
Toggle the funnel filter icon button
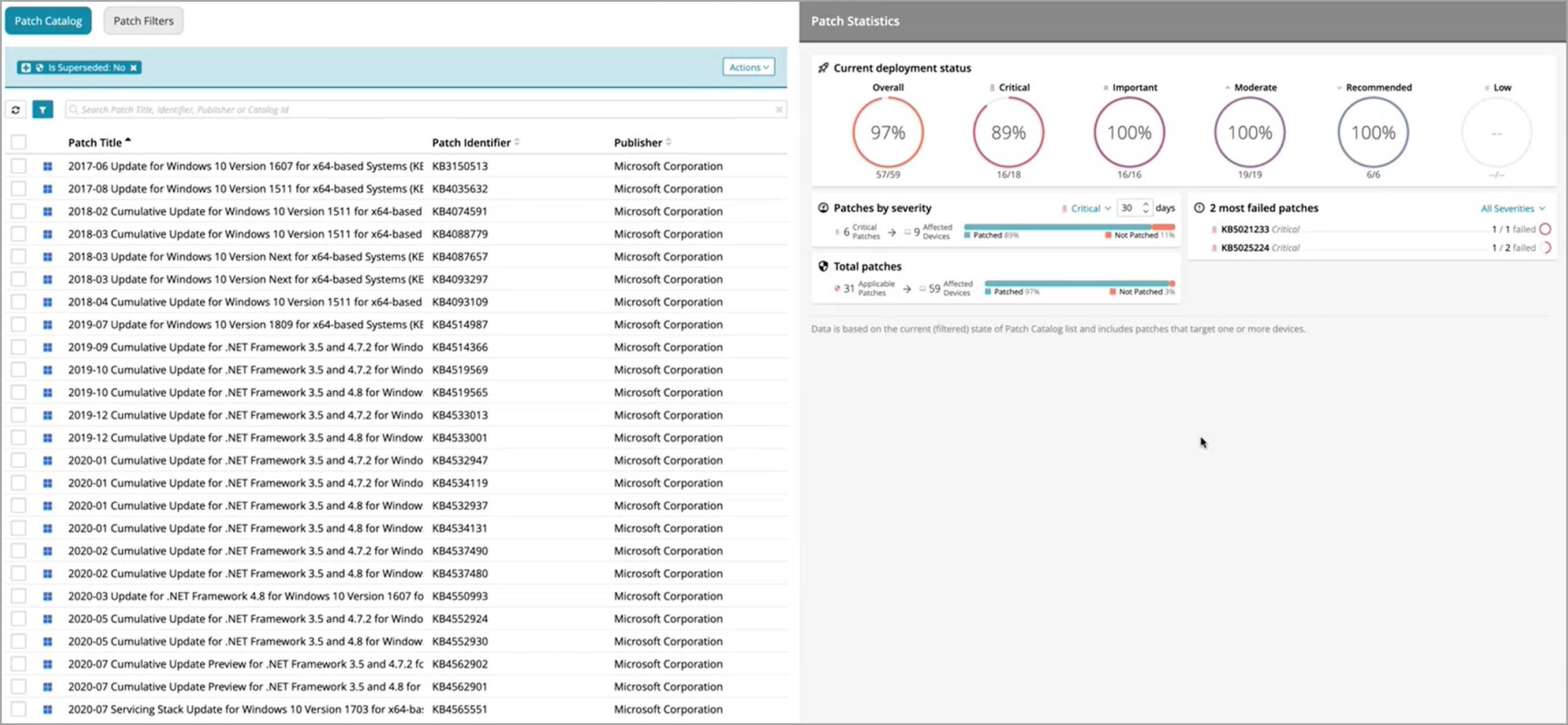coord(43,110)
